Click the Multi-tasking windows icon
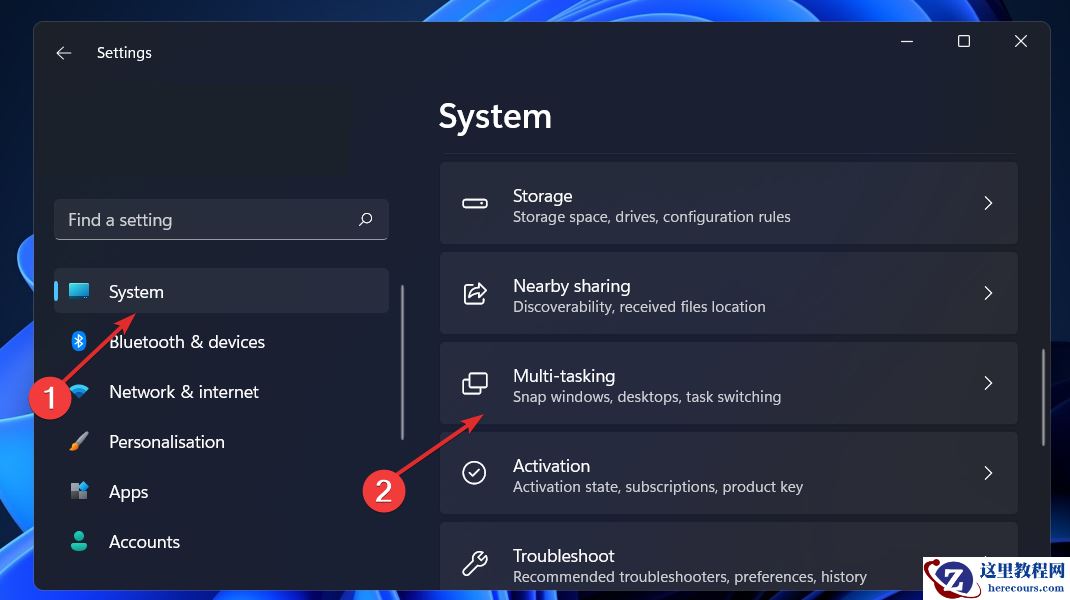1070x600 pixels. click(x=475, y=383)
